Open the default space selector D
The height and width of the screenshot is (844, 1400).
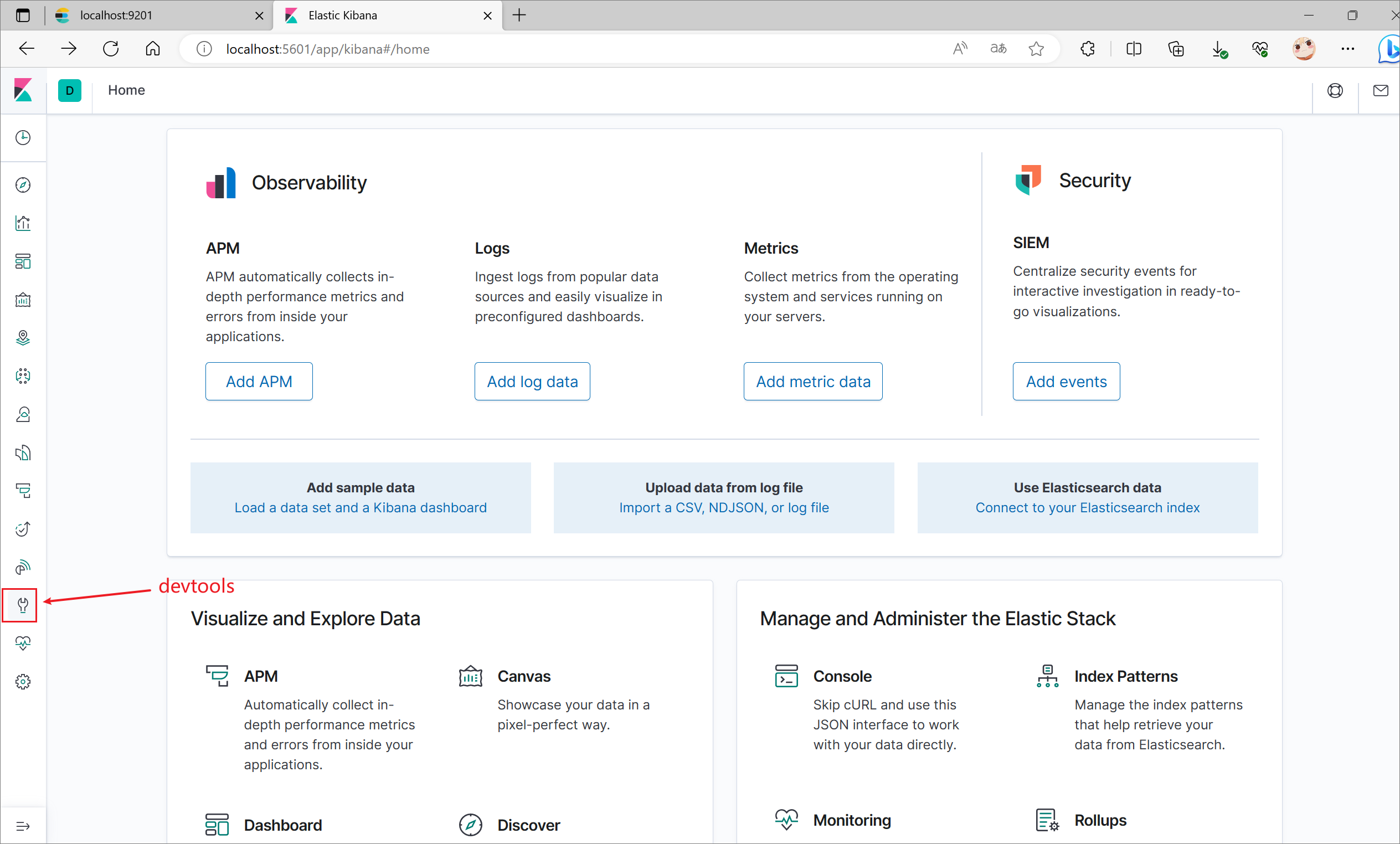coord(69,90)
